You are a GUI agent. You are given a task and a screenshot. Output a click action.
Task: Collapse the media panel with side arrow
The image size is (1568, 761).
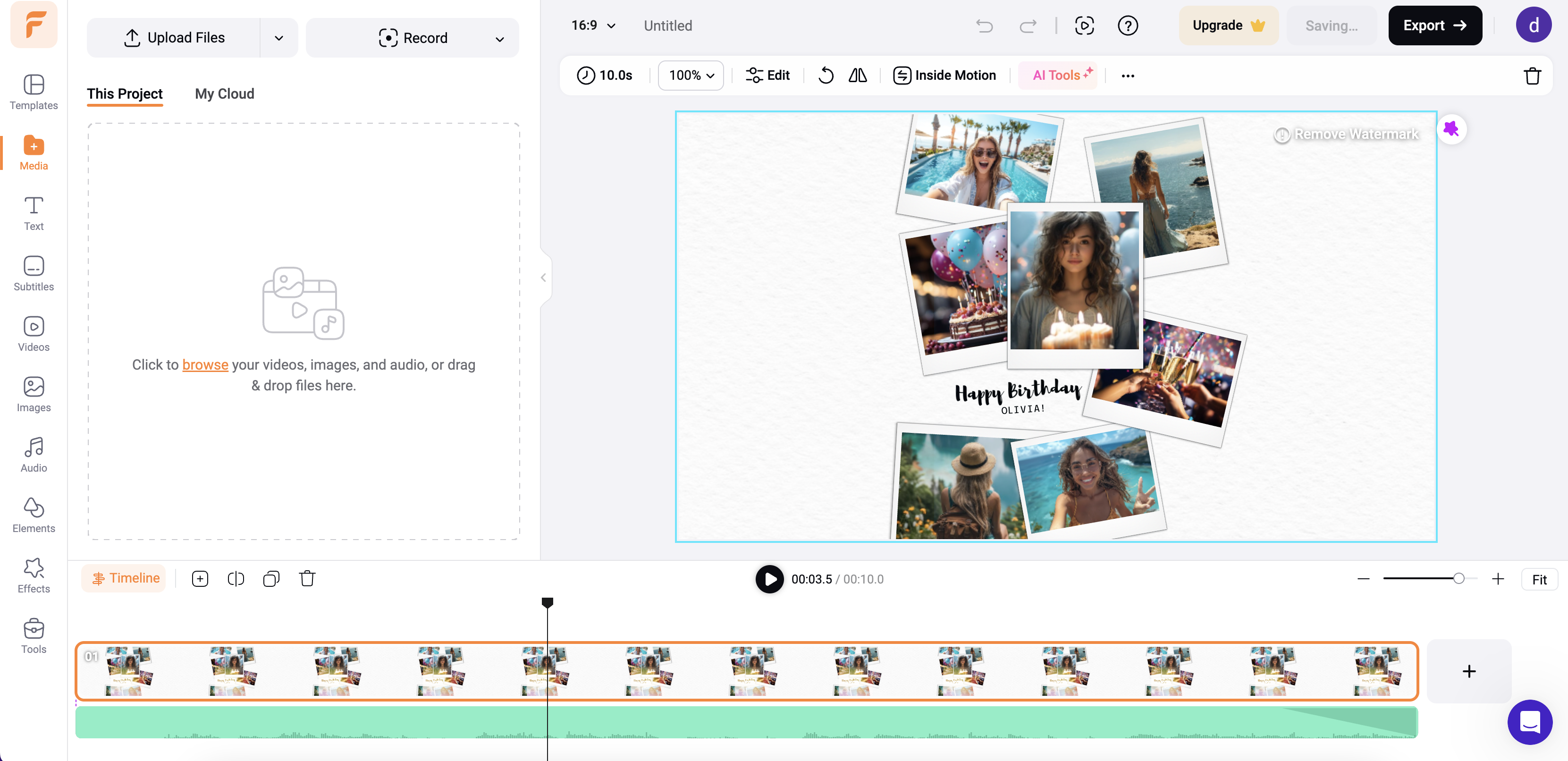(543, 278)
